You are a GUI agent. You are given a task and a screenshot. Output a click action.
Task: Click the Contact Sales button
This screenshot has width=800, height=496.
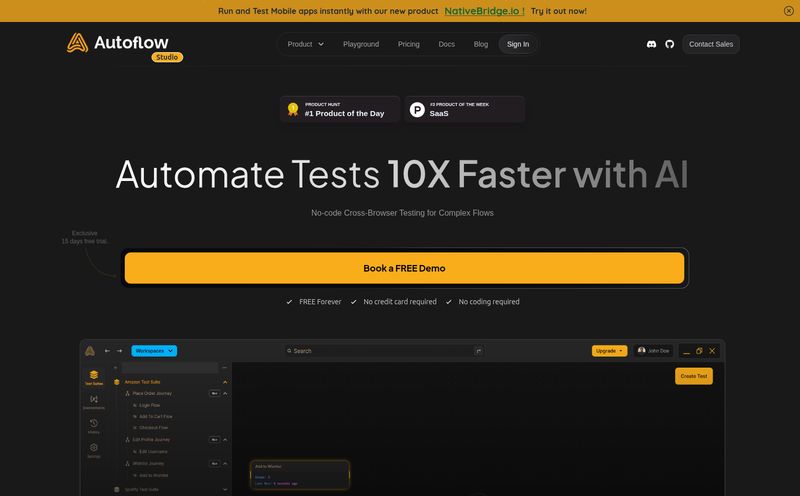point(711,44)
